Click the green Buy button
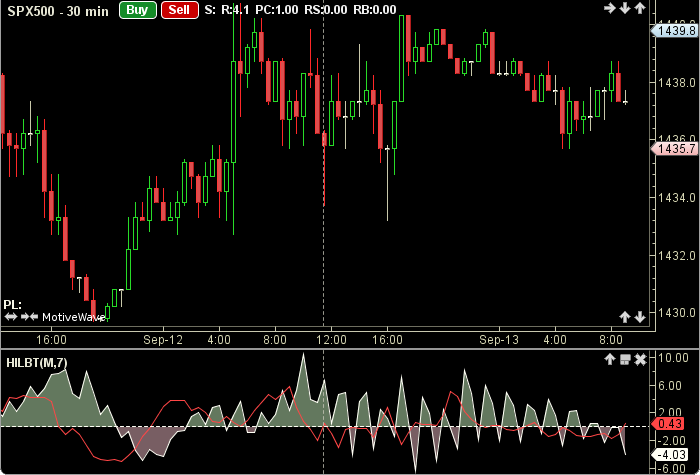Image resolution: width=700 pixels, height=475 pixels. (x=138, y=10)
